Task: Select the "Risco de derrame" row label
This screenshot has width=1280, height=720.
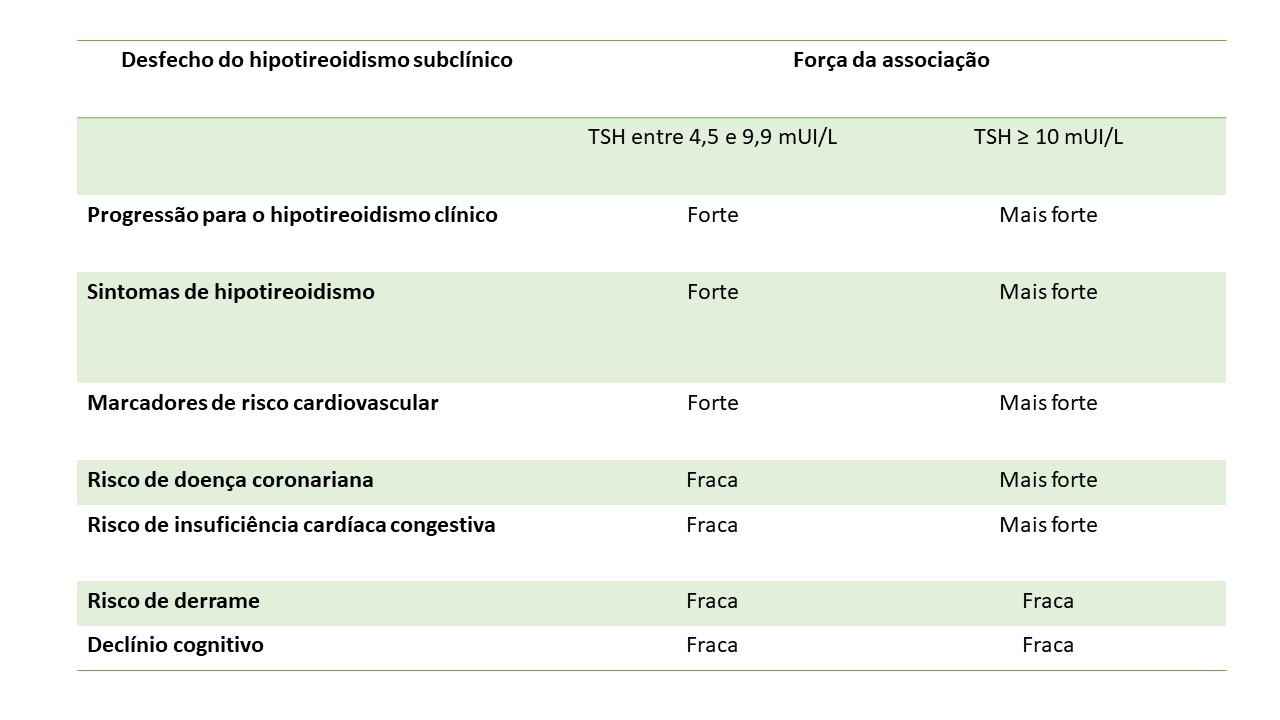Action: [173, 601]
